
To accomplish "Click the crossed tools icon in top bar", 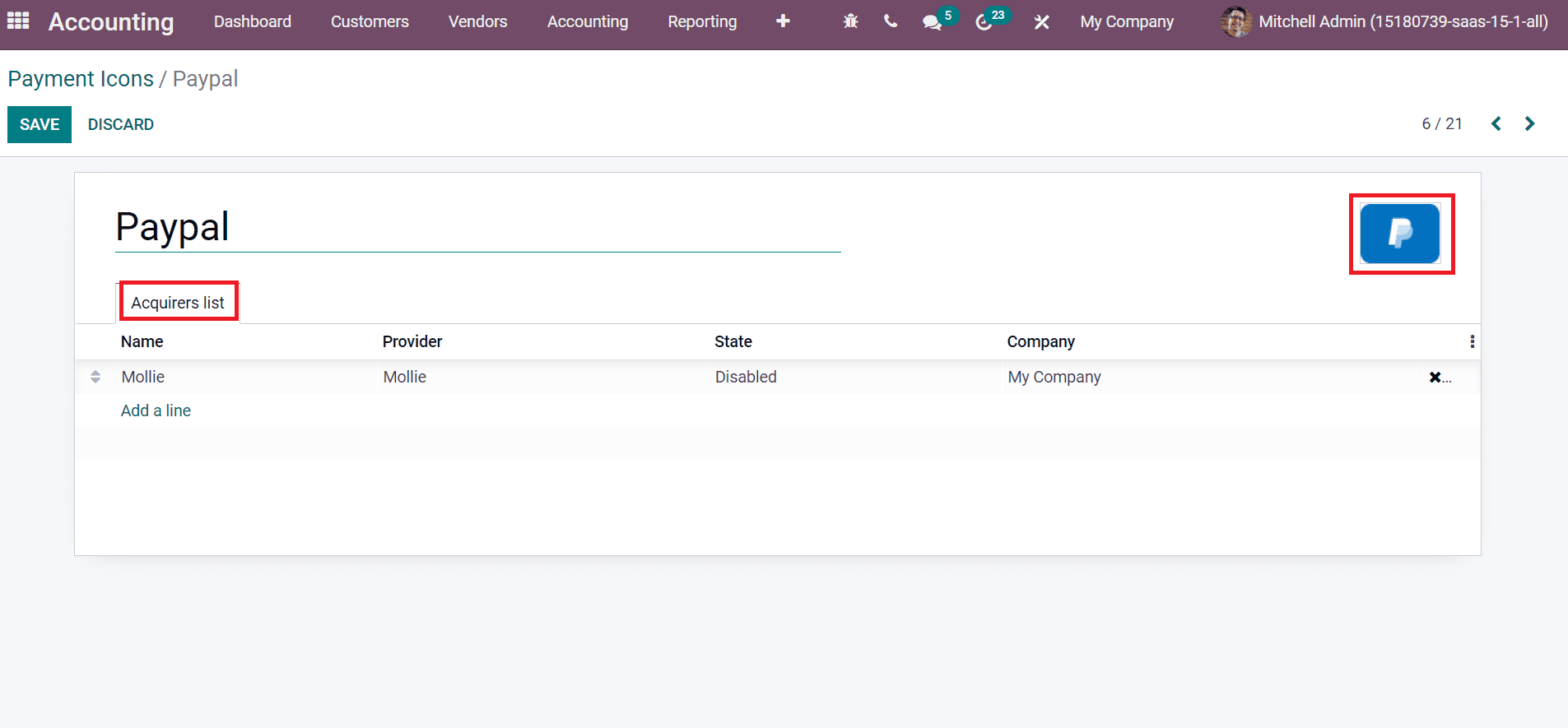I will (1042, 22).
